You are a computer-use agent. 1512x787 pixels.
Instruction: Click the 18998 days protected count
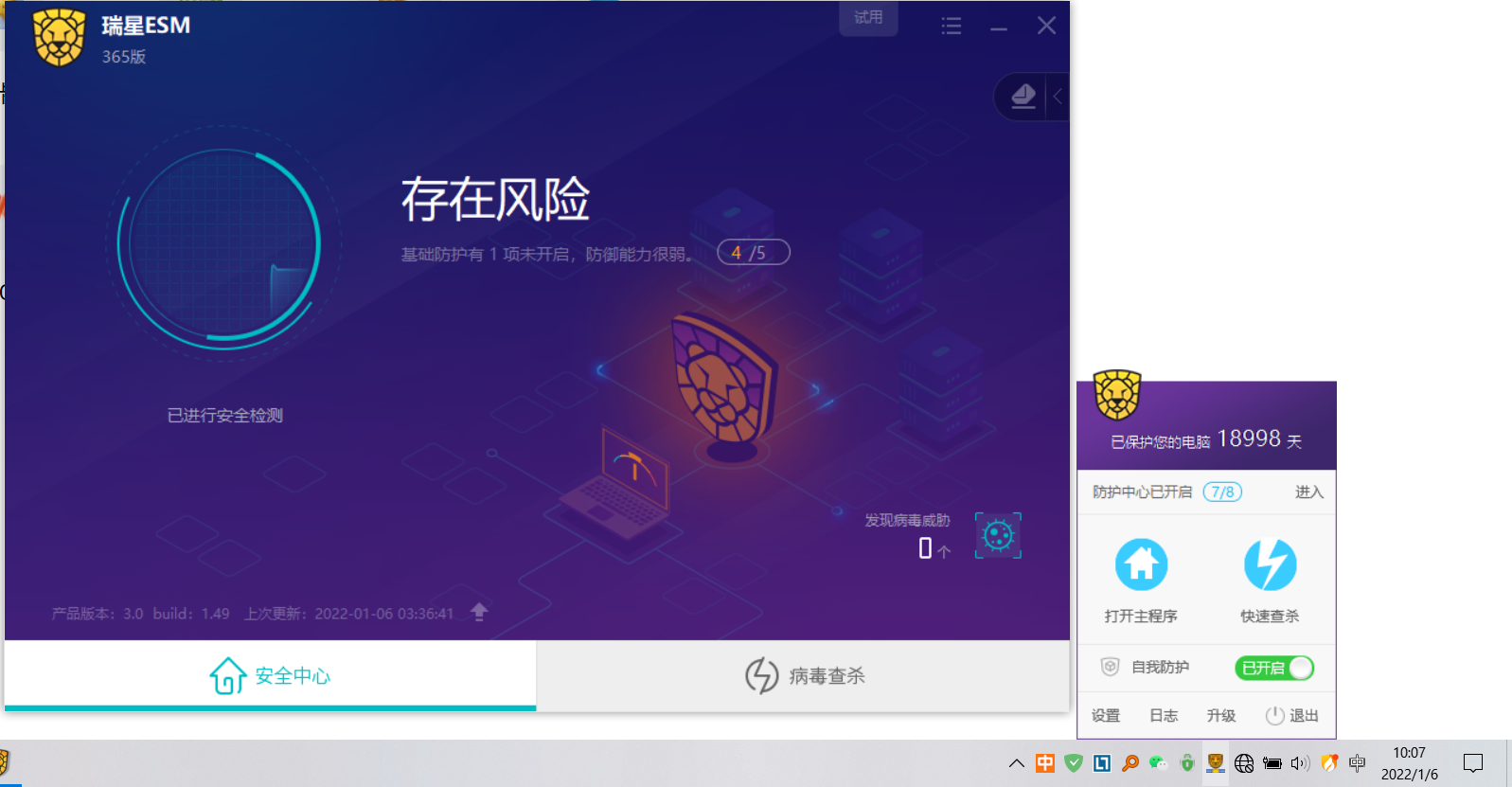[1249, 438]
